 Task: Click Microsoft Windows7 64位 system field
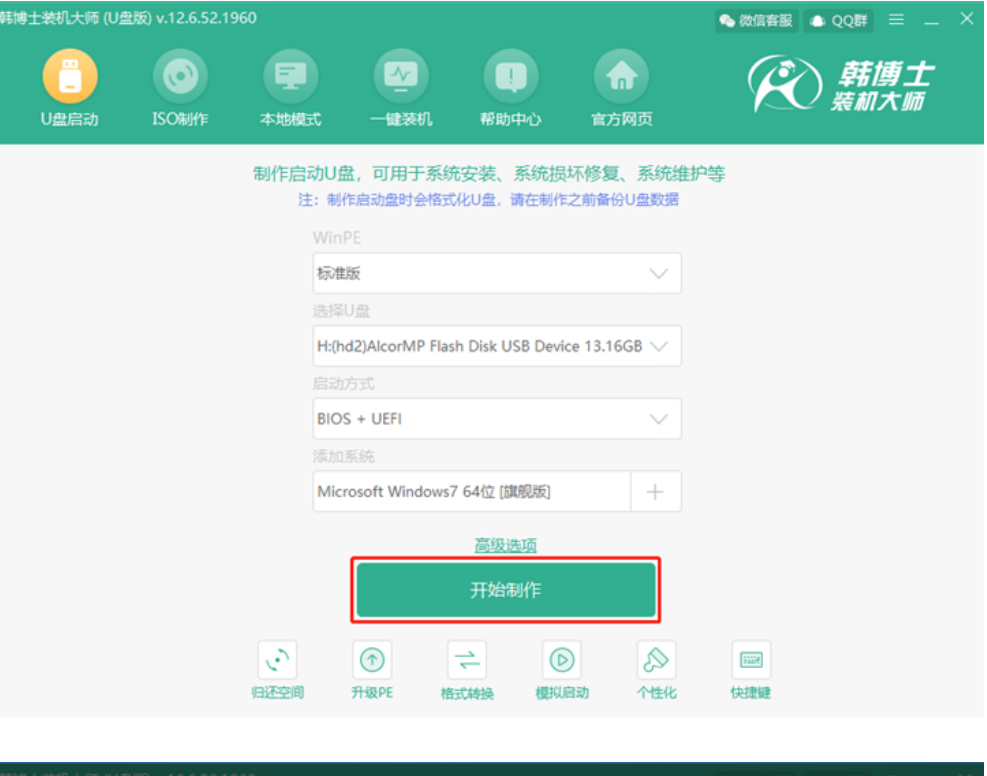471,492
